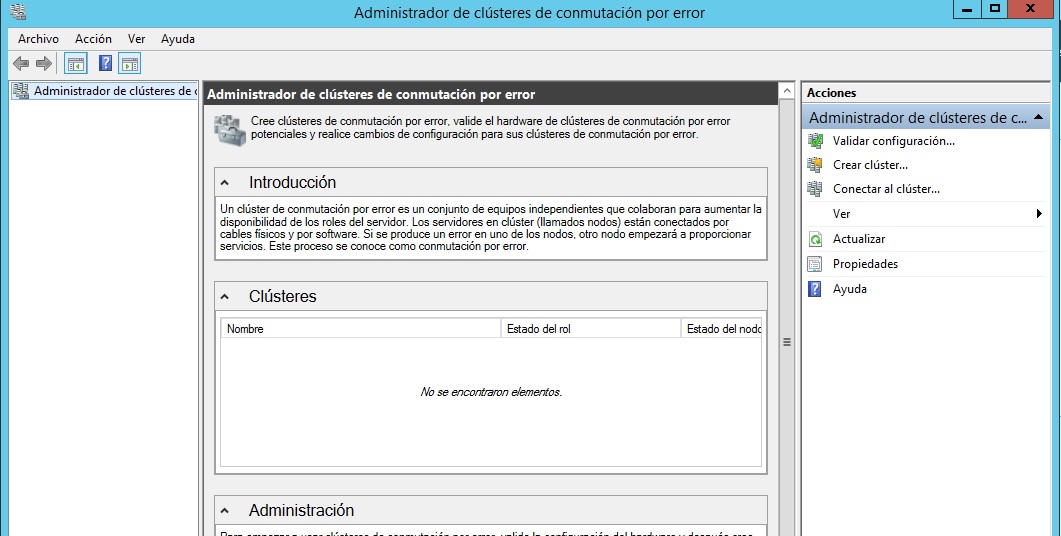Click the Conectar al clúster icon
The image size is (1061, 536).
[x=816, y=189]
